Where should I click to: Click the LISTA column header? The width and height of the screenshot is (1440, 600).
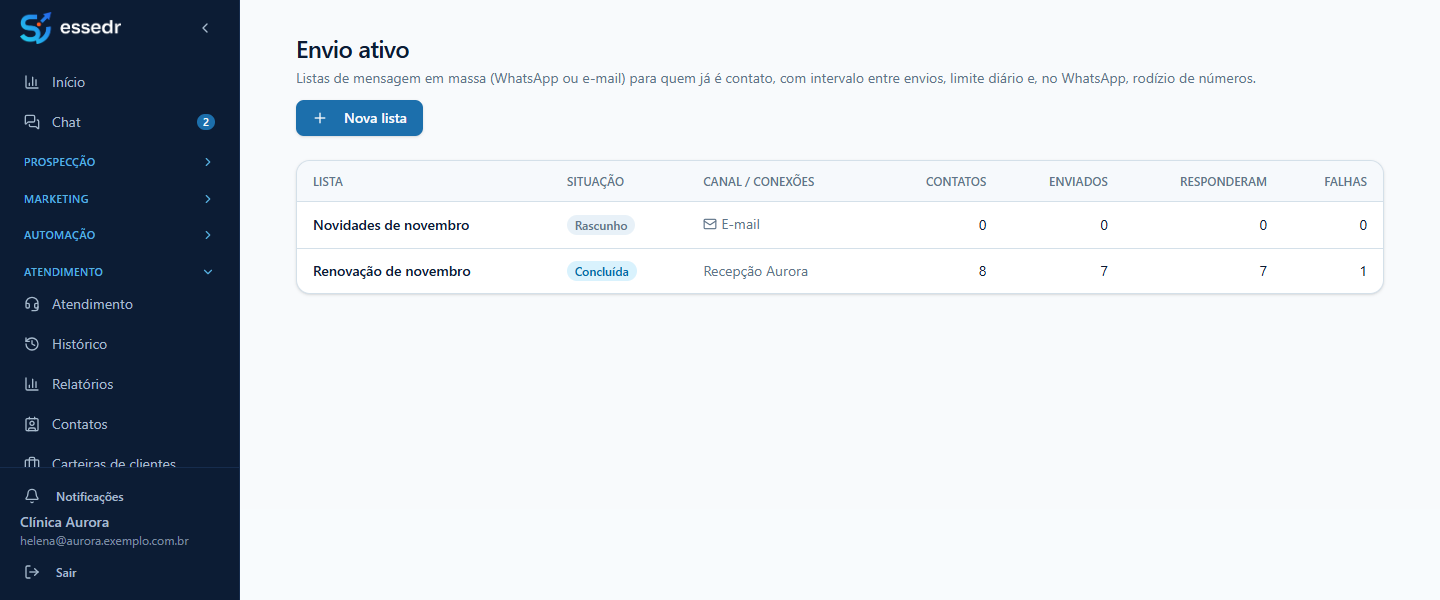[x=328, y=182]
